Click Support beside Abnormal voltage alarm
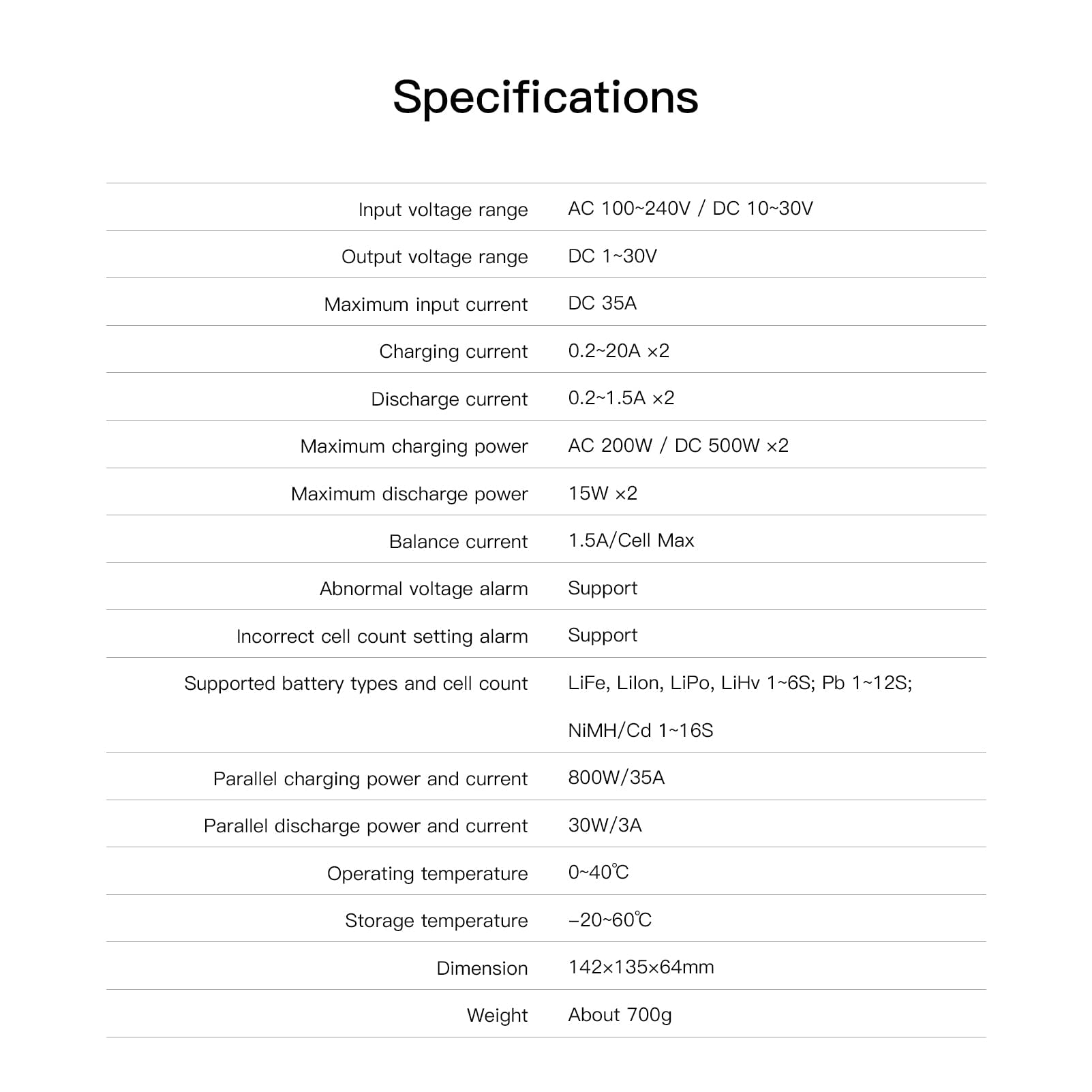1092x1092 pixels. pos(603,588)
